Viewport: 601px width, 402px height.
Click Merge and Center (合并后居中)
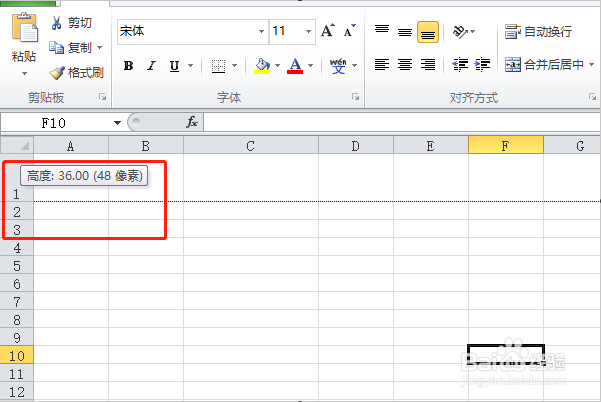click(544, 64)
